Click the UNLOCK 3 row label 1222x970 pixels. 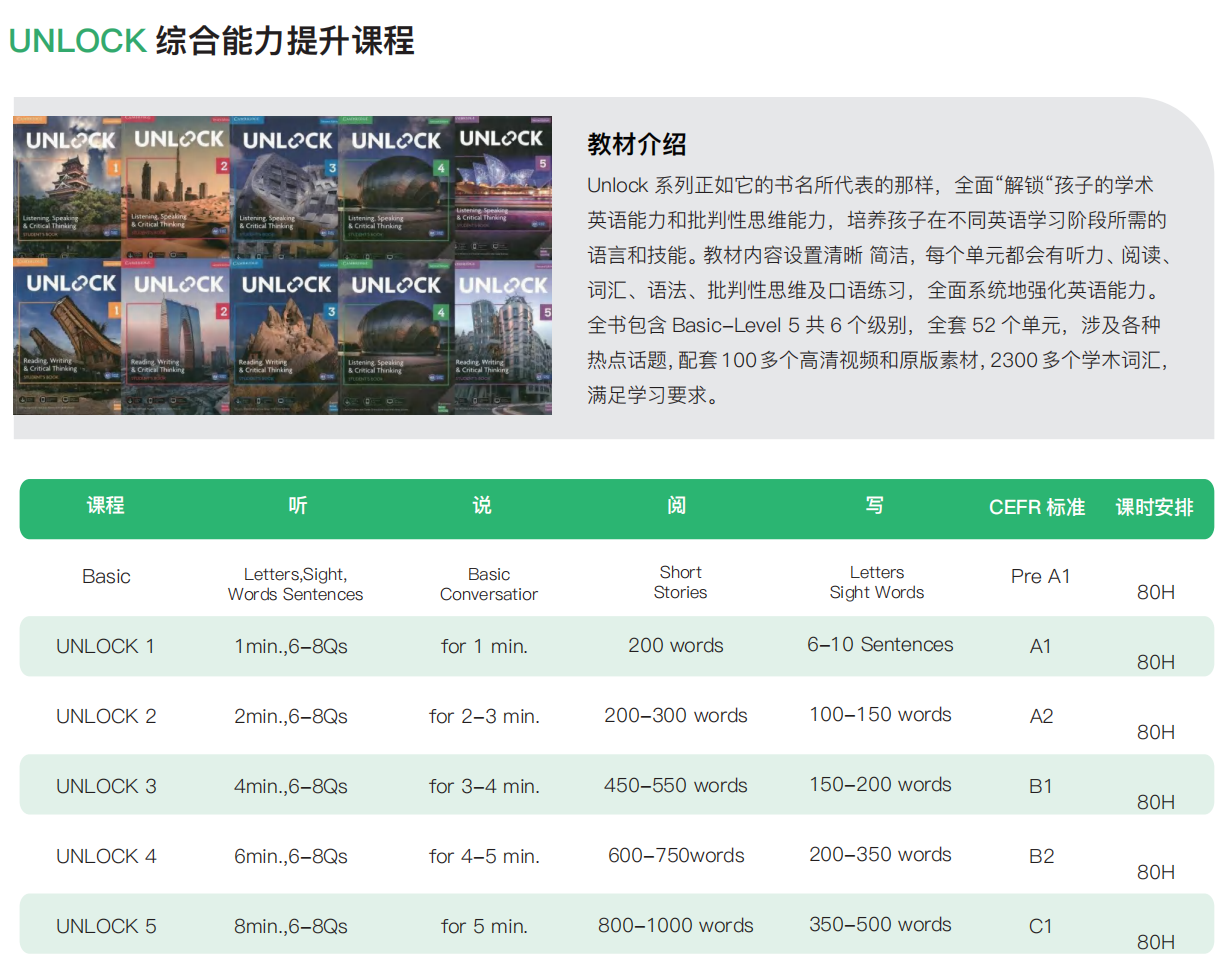click(105, 786)
